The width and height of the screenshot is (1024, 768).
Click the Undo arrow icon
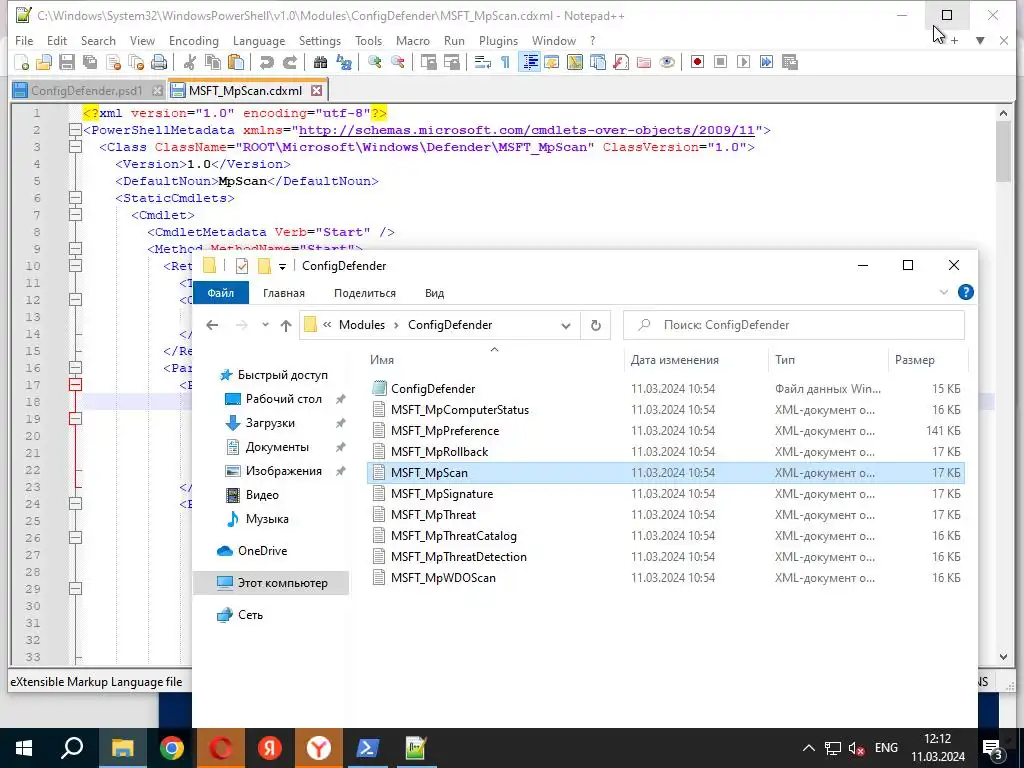[x=266, y=62]
